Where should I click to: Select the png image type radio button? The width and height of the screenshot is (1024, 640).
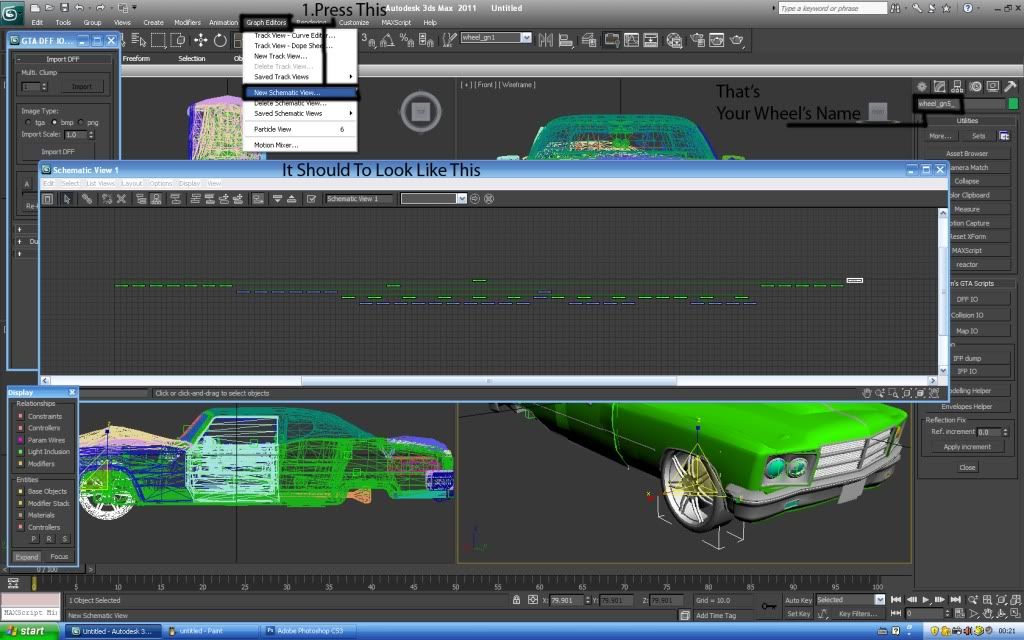coord(80,123)
